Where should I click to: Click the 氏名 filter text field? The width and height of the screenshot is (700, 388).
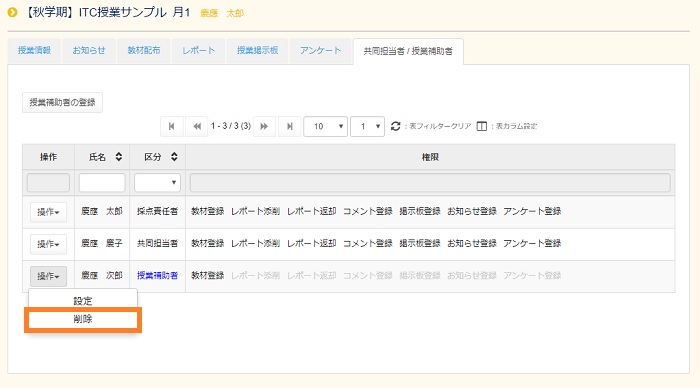click(x=102, y=183)
